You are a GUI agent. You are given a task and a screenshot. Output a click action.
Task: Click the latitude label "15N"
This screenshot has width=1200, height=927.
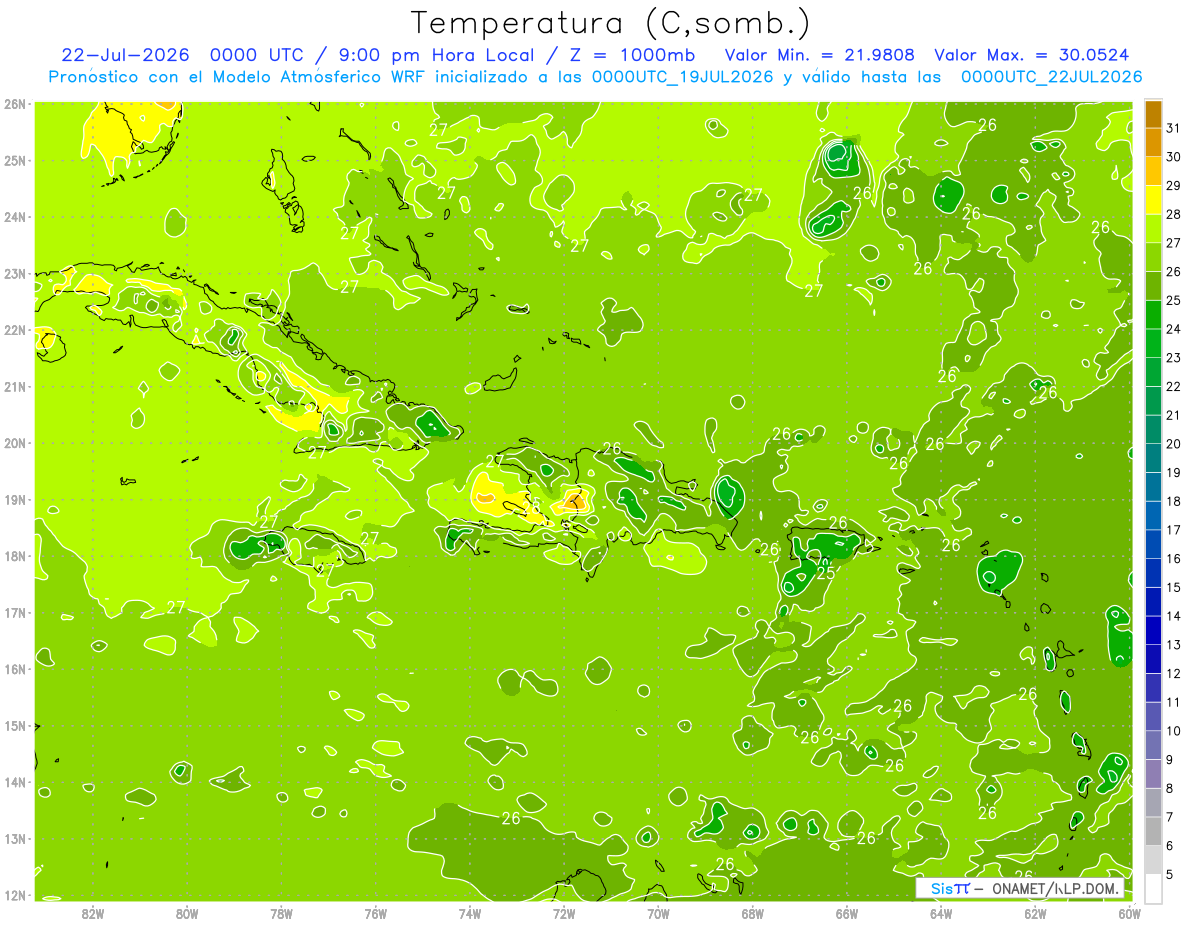[15, 725]
